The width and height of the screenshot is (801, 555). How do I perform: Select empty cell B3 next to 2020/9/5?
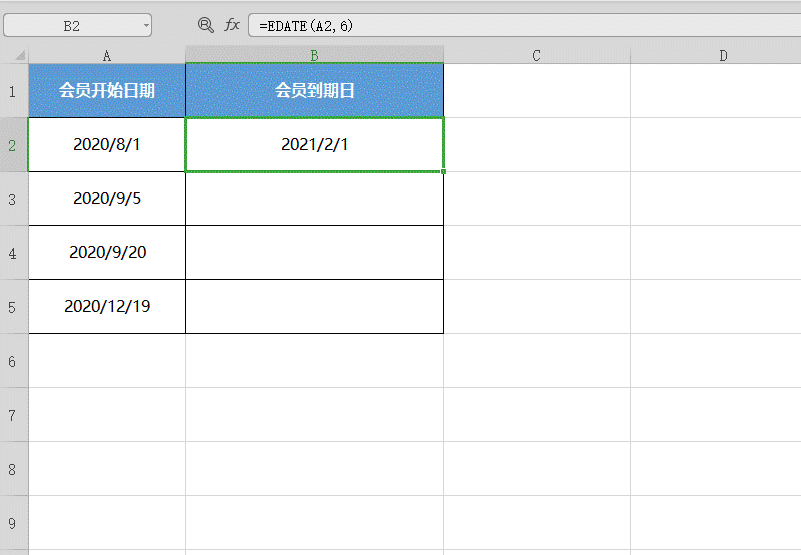click(314, 199)
